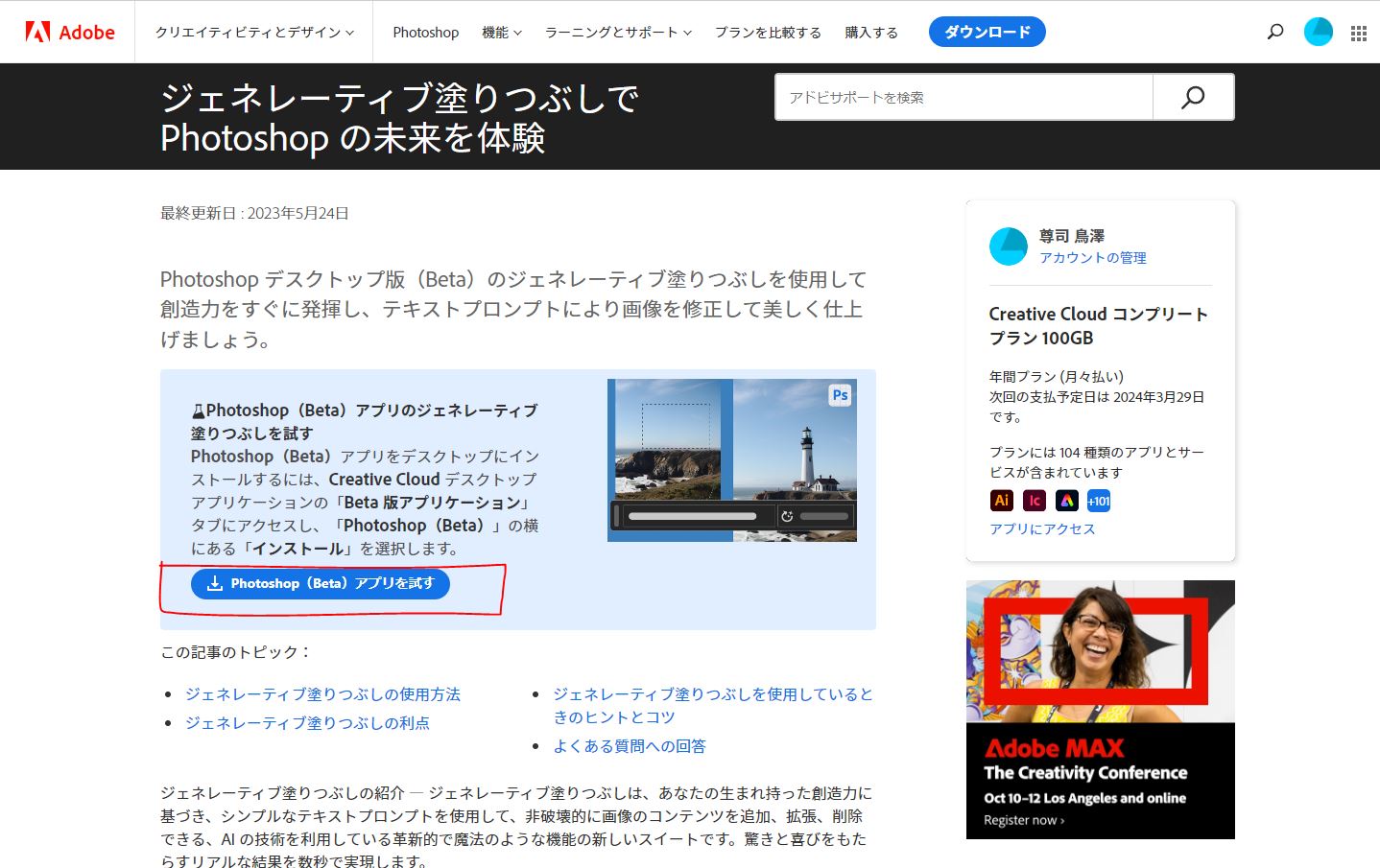The image size is (1380, 868).
Task: Open the profile avatar in the top bar
Action: (1319, 32)
